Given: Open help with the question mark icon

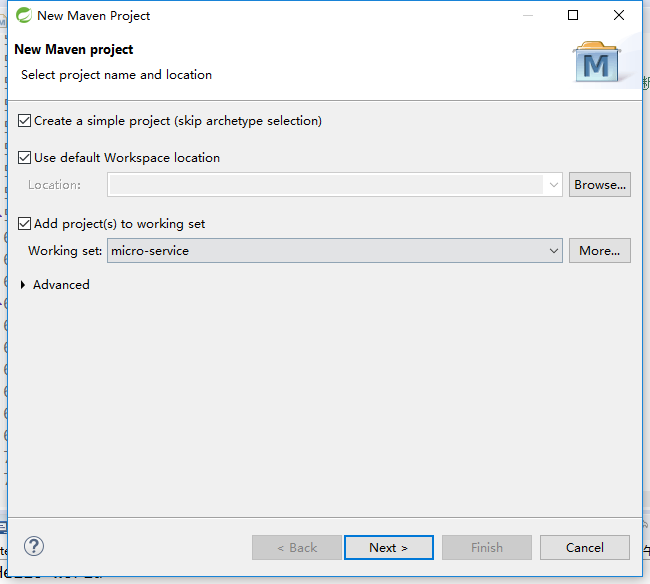Looking at the screenshot, I should click(x=34, y=546).
